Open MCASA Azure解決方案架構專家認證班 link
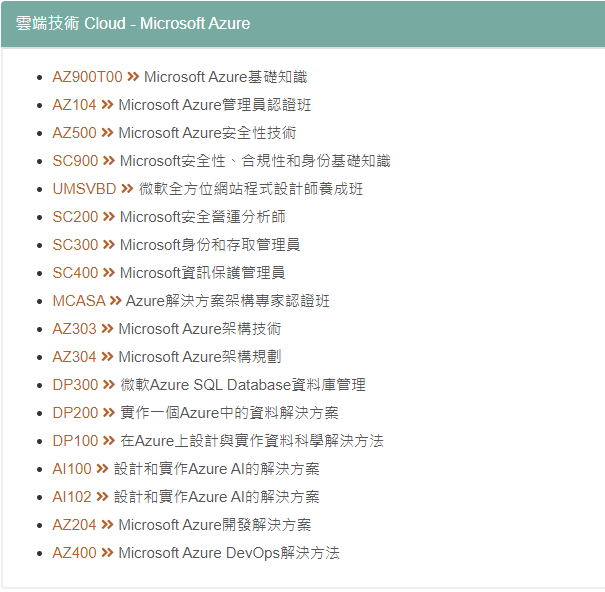Viewport: 605px width, 592px height. click(191, 301)
